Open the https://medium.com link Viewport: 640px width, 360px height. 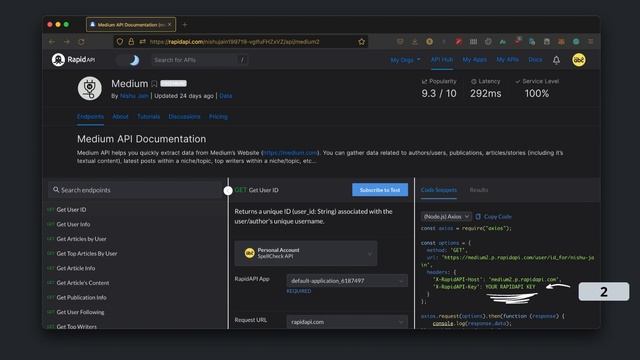[x=290, y=153]
